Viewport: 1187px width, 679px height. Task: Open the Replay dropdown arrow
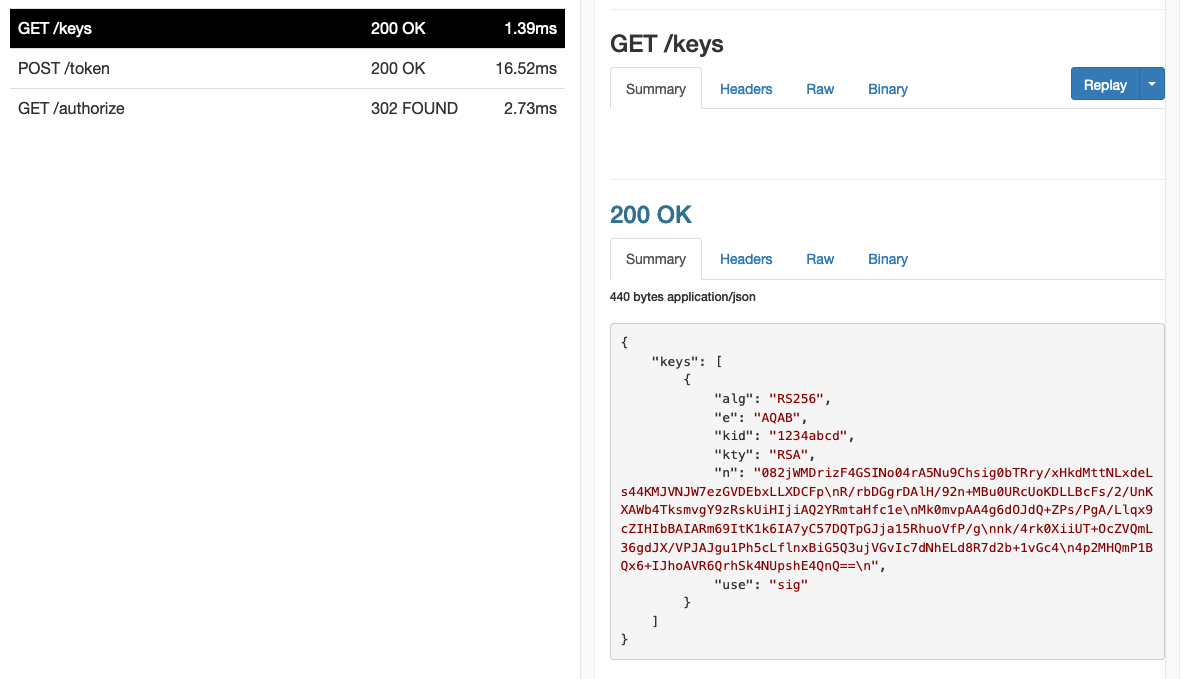point(1151,85)
